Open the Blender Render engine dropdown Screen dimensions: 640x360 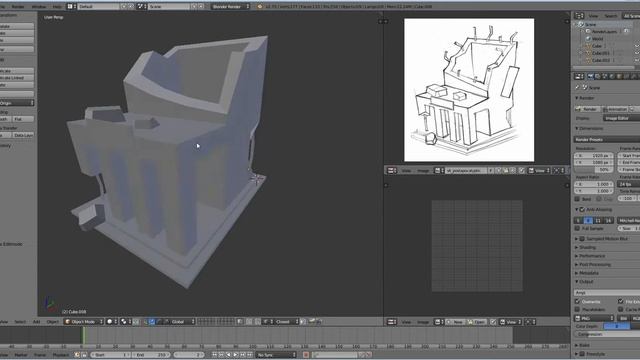(231, 7)
